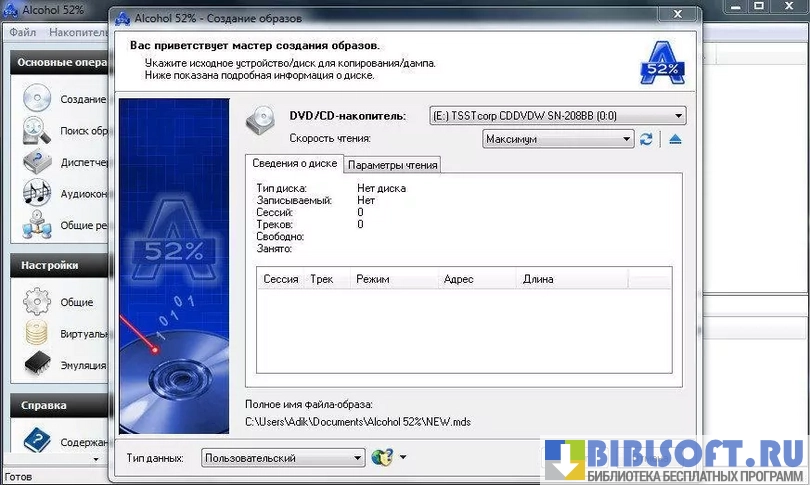
Task: Open the Справка contents book icon
Action: [37, 440]
